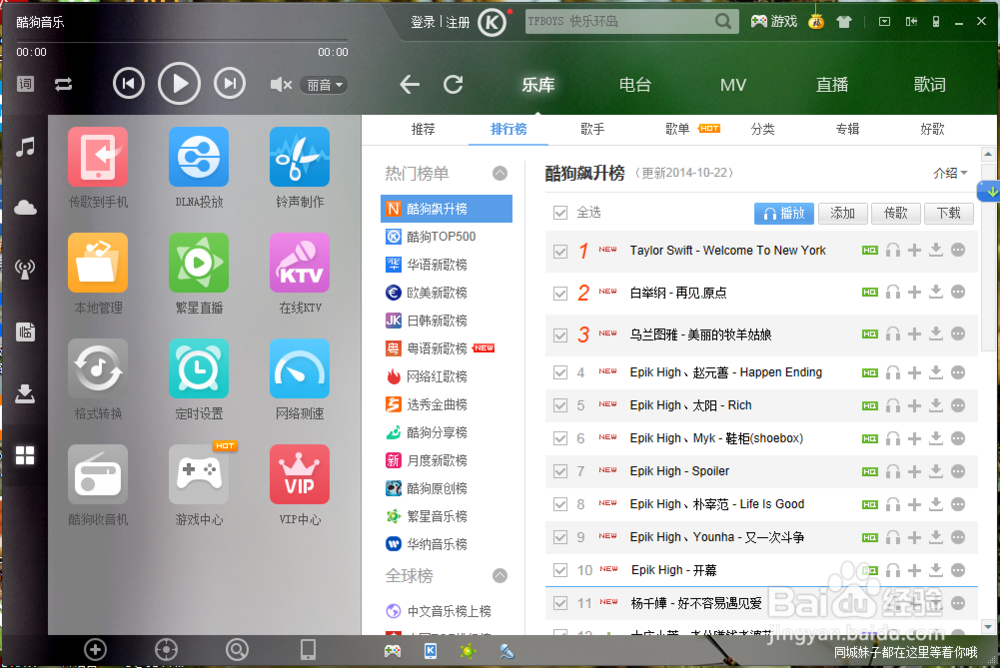Click the search magnifier icon
The width and height of the screenshot is (1000, 668).
723,21
